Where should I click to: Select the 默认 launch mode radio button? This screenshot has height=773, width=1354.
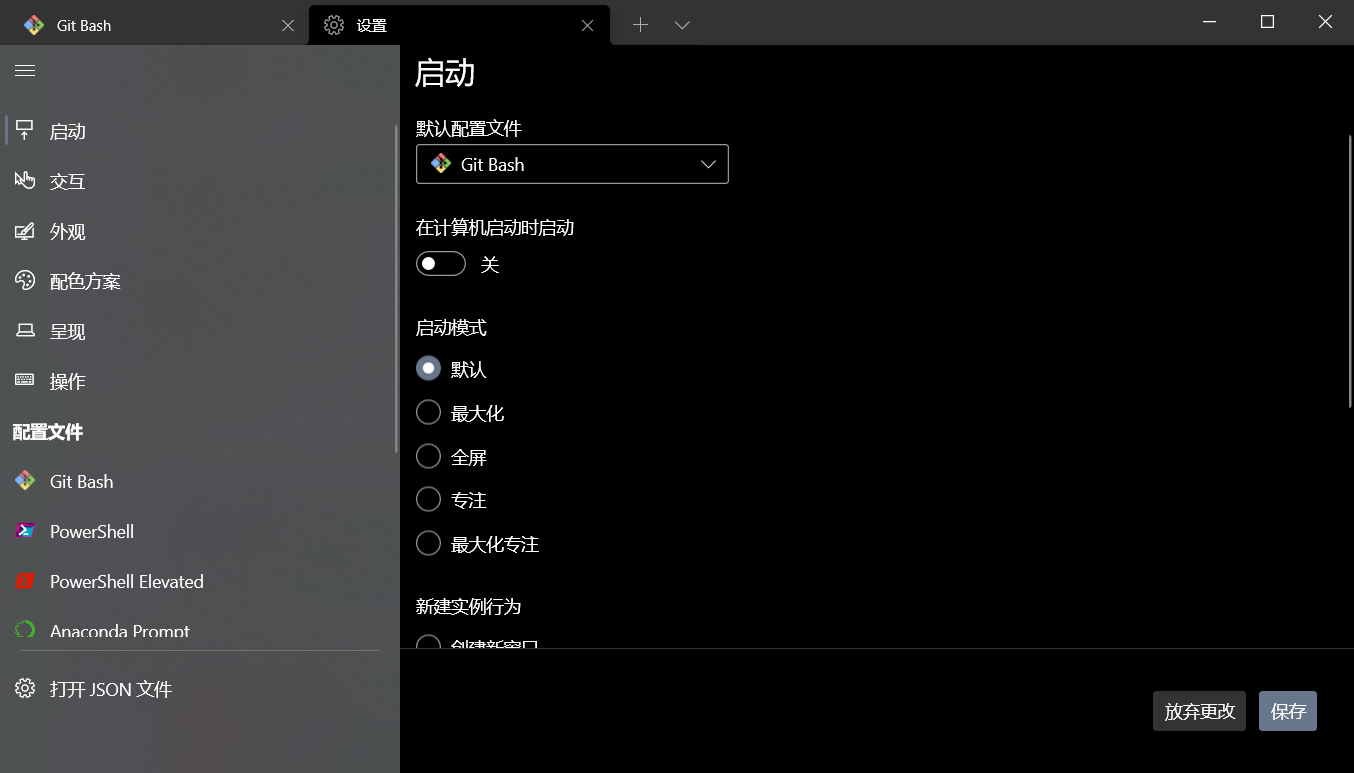[x=428, y=369]
